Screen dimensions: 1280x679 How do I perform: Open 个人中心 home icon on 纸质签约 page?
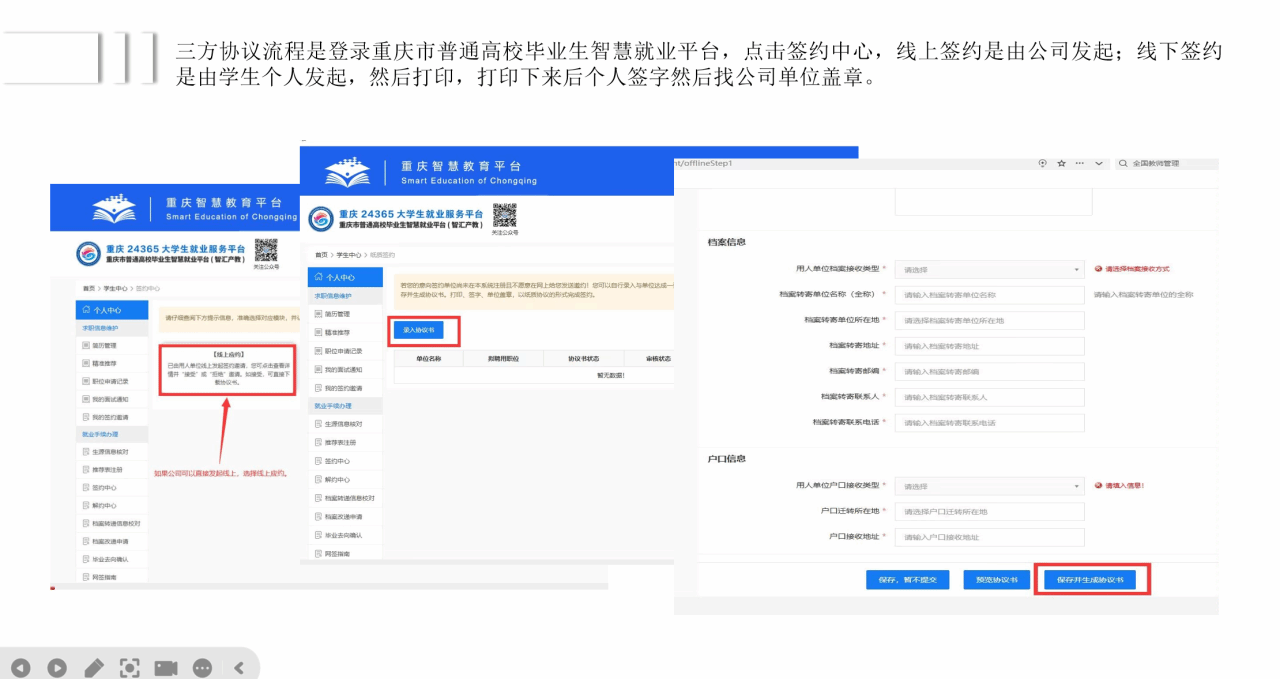tap(319, 277)
